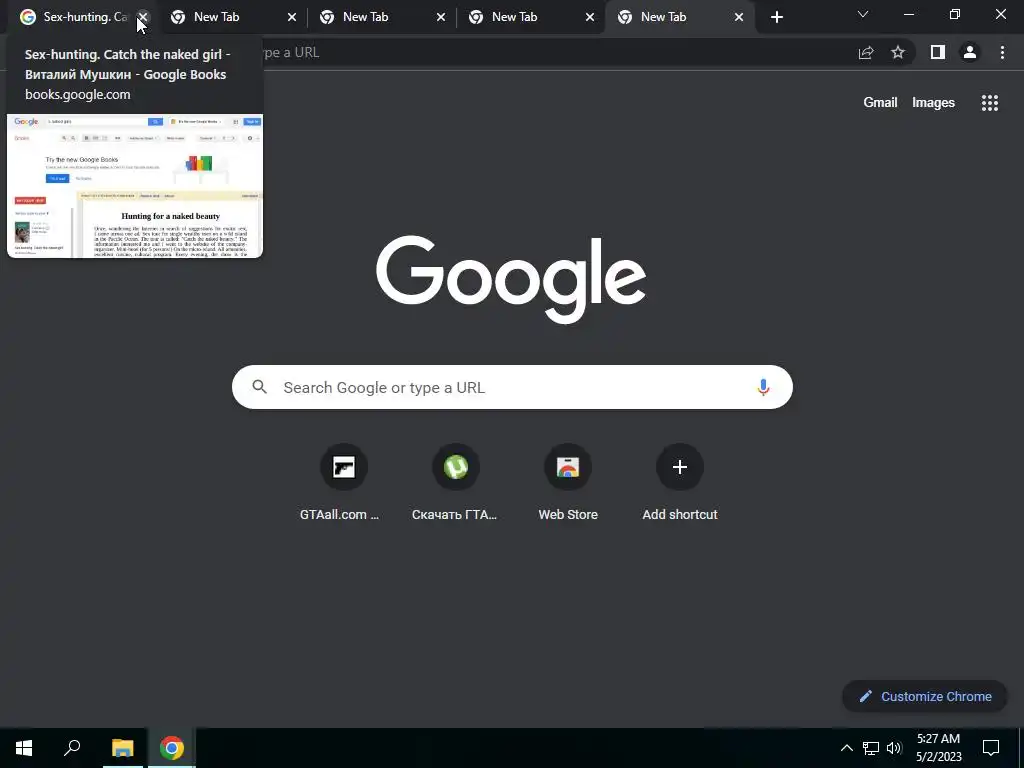
Task: Open the volume speaker tray icon
Action: 894,748
